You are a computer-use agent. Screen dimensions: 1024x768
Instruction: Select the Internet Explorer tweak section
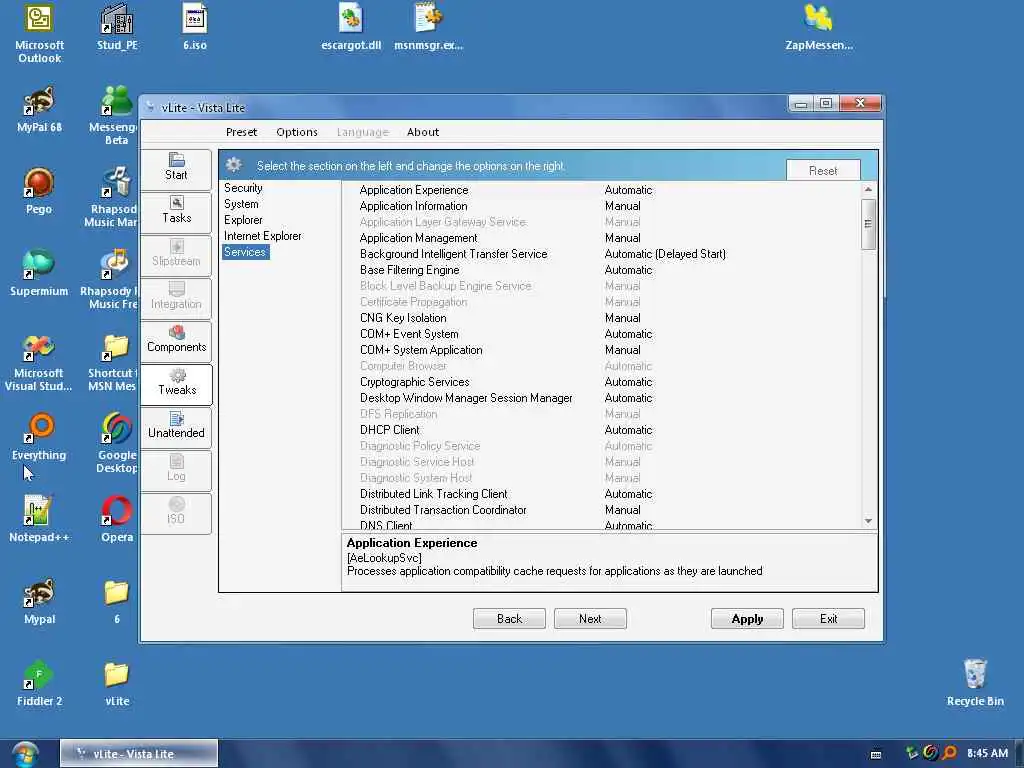263,236
